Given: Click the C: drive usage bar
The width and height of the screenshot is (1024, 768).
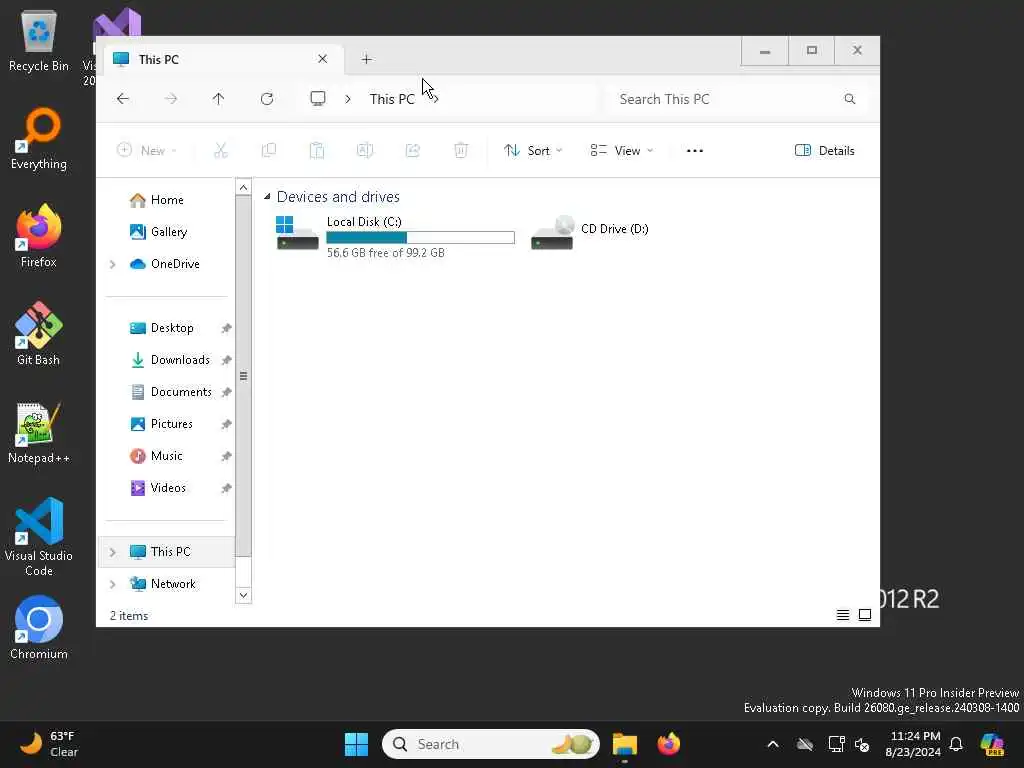Looking at the screenshot, I should [x=421, y=237].
